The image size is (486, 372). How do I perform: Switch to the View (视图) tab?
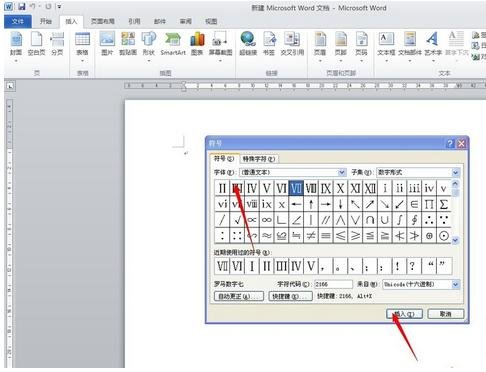(x=211, y=21)
